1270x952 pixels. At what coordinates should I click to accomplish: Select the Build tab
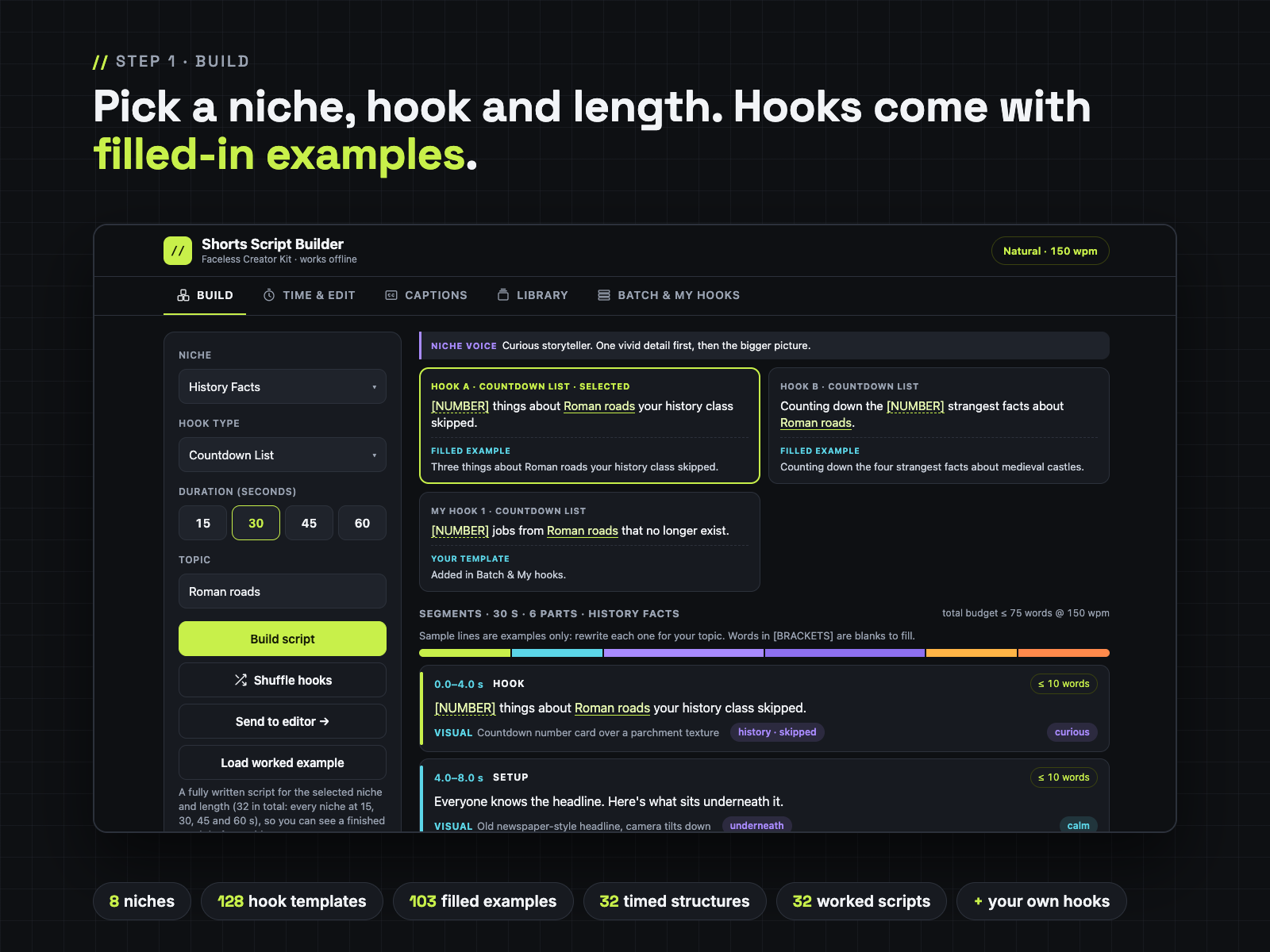point(205,295)
